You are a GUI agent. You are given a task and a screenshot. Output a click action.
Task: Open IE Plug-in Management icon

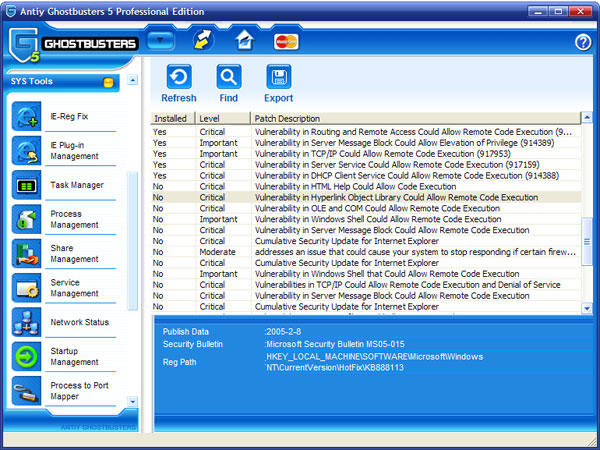click(x=26, y=151)
